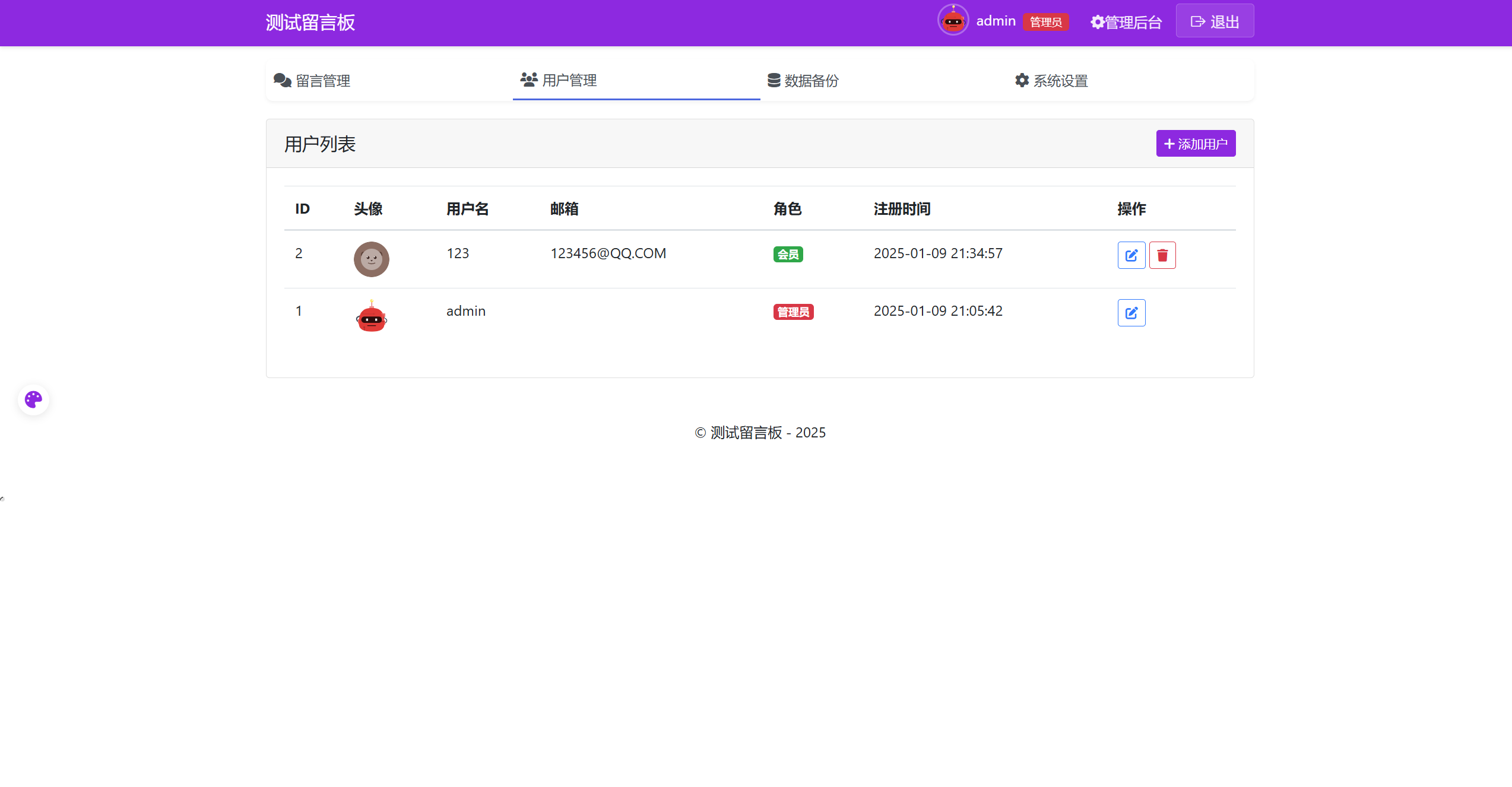Open the edit icon for admin user

coord(1131,313)
